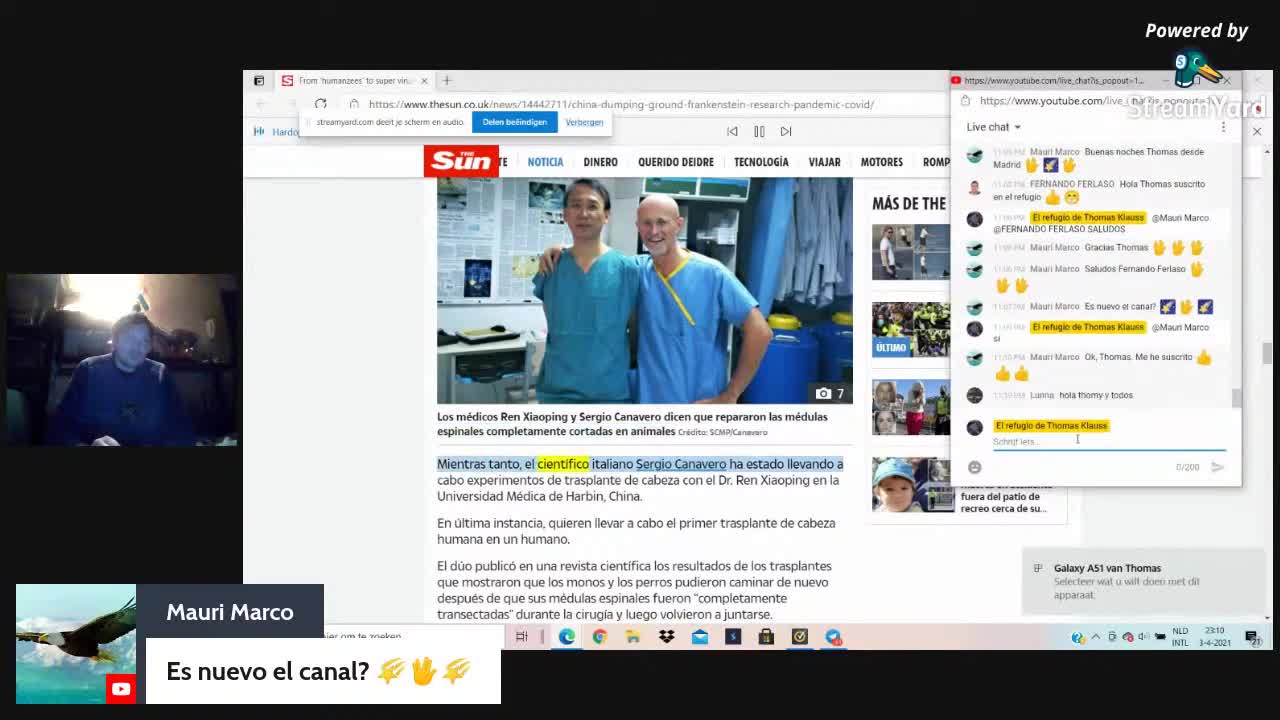Follow the 'Sergio Canavero' link
This screenshot has width=1280, height=720.
tap(681, 464)
